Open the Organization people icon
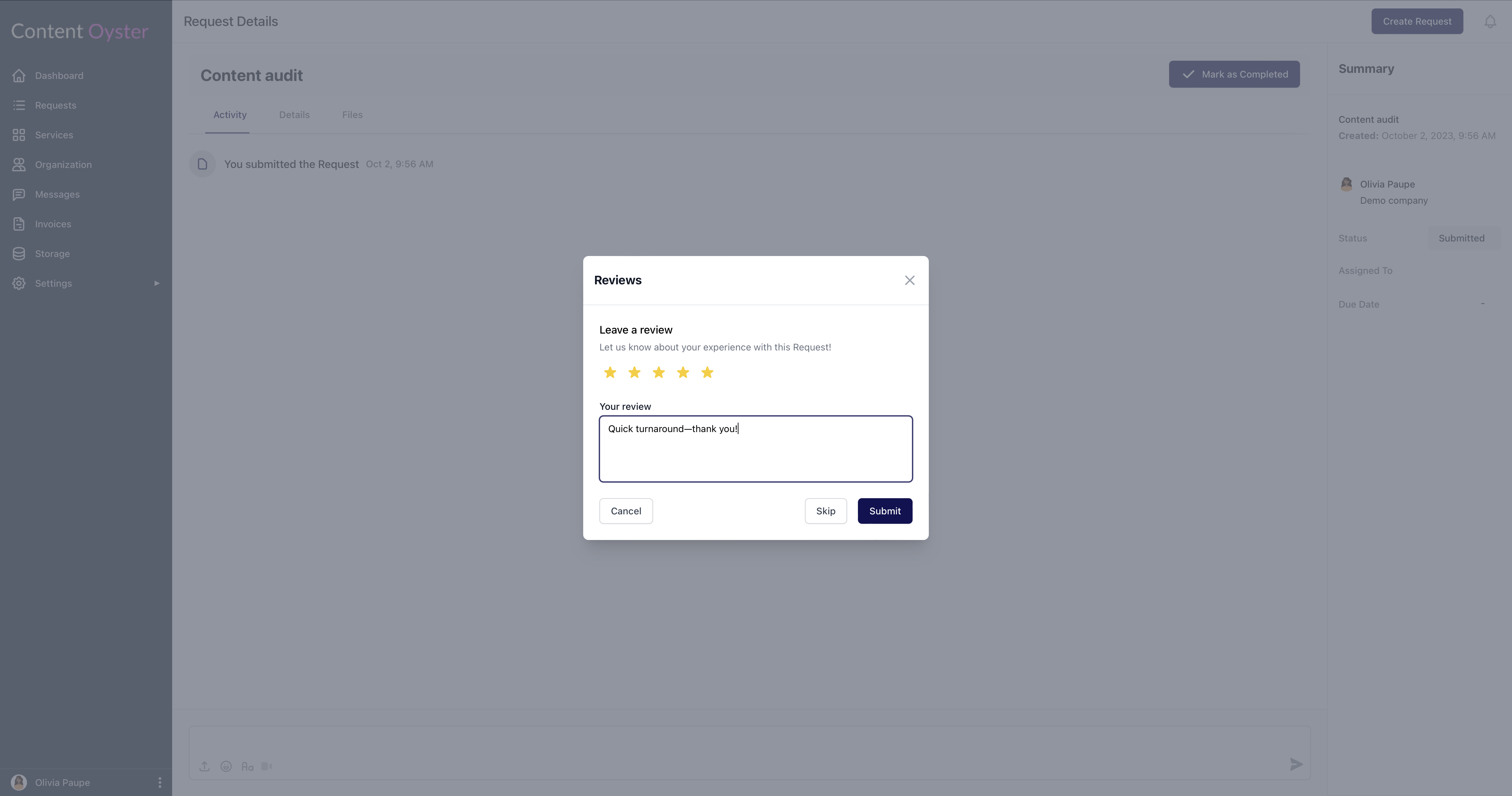Viewport: 1512px width, 796px height. coord(19,165)
